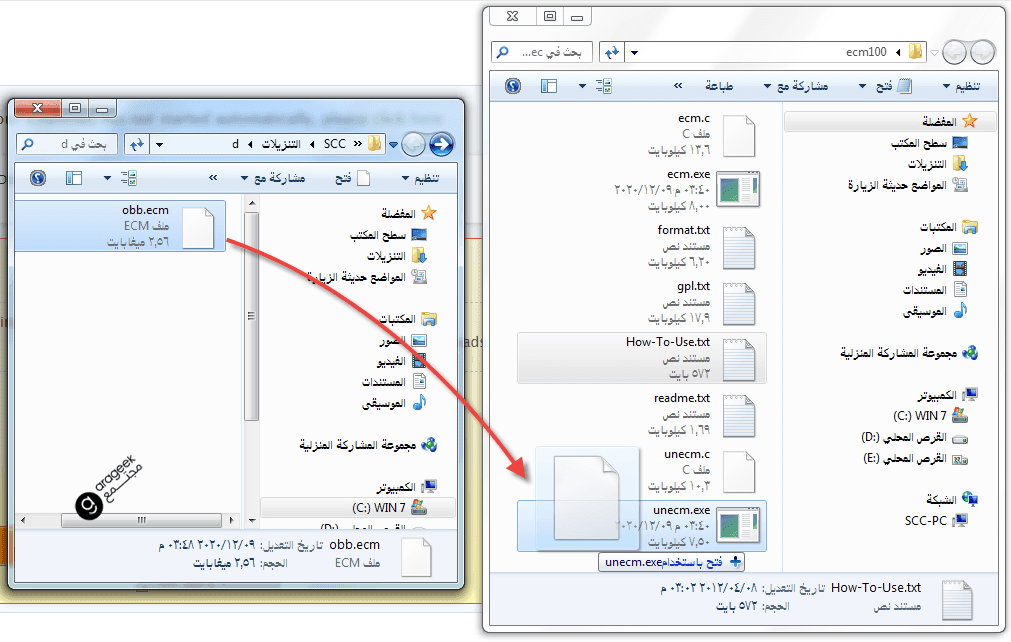Viewport: 1011px width, 642px height.
Task: Click الشبكة network icon in ecm100 window
Action: coord(970,498)
